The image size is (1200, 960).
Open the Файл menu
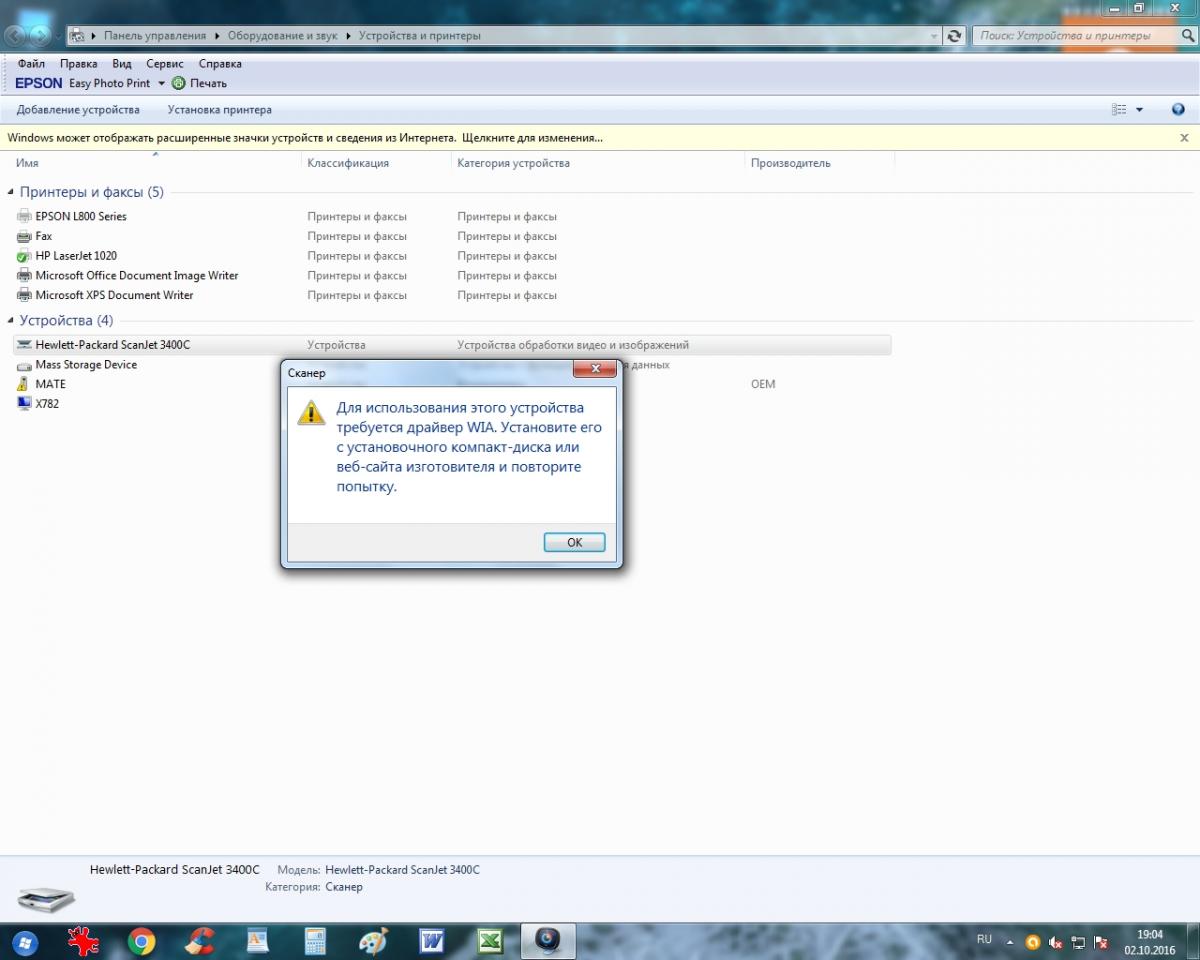coord(31,64)
